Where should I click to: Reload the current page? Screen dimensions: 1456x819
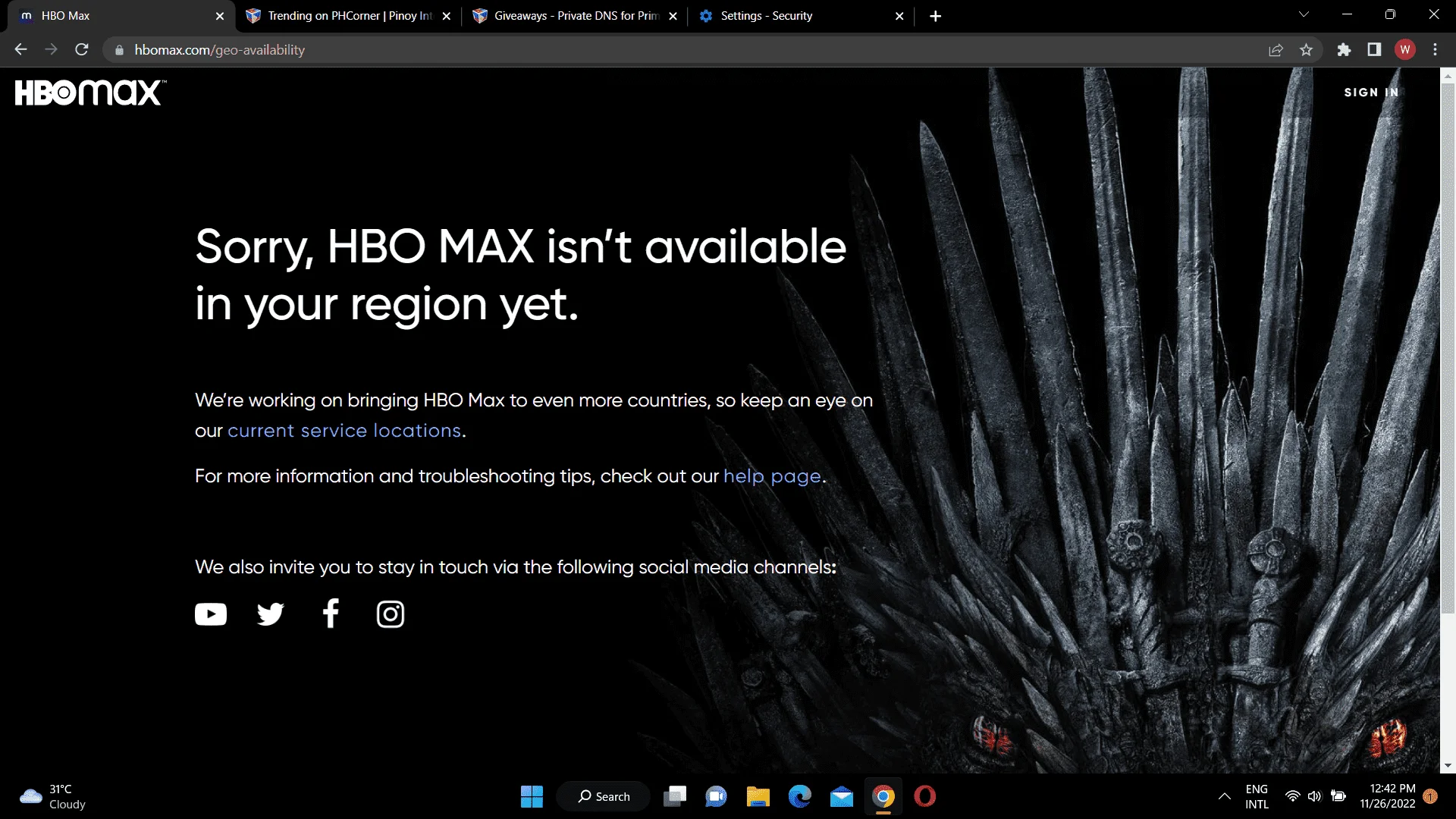pyautogui.click(x=82, y=50)
